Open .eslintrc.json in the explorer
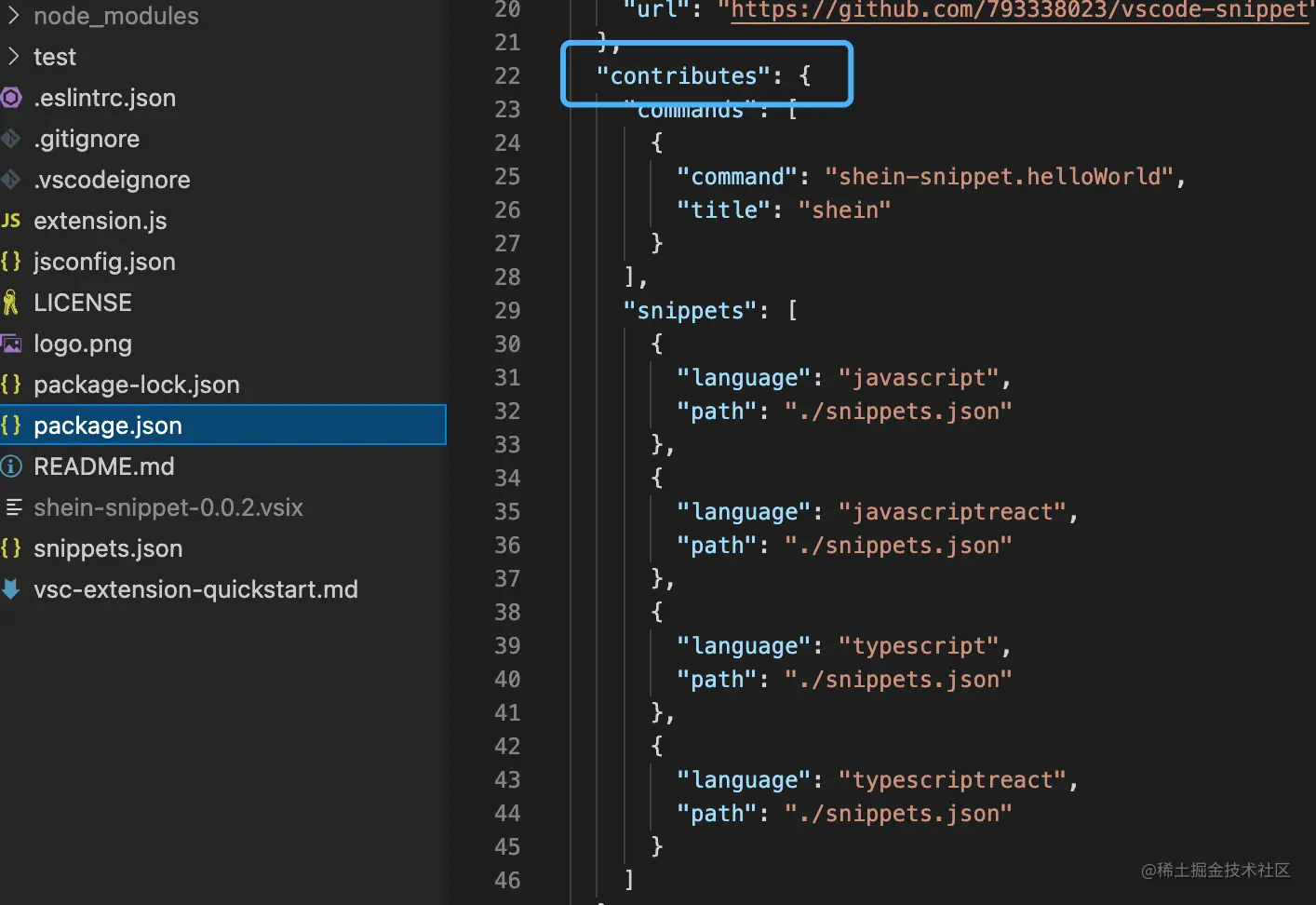Screen dimensions: 1316x905 point(104,98)
